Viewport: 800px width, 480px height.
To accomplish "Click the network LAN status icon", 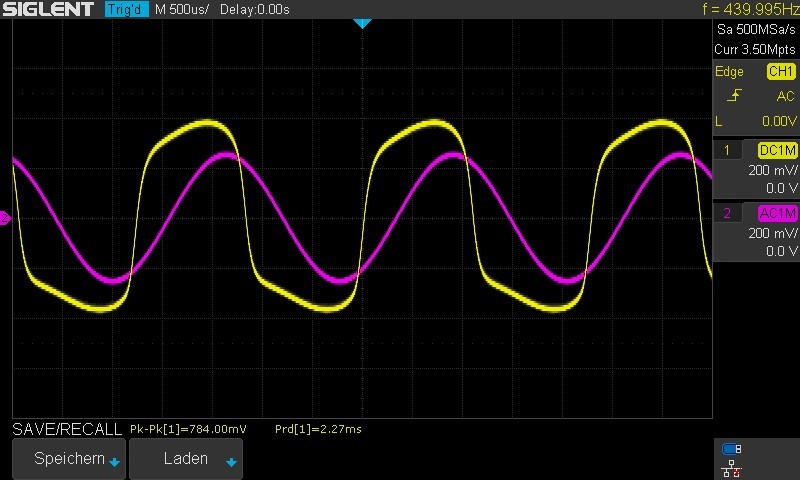I will pos(732,469).
